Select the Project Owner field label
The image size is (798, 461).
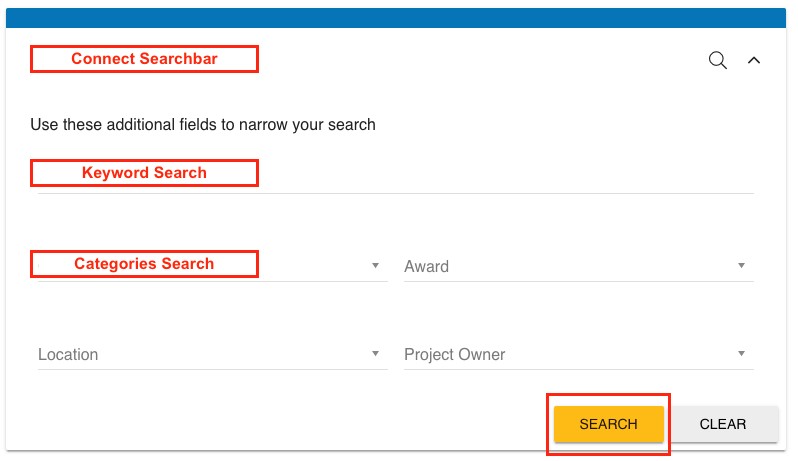(x=454, y=355)
